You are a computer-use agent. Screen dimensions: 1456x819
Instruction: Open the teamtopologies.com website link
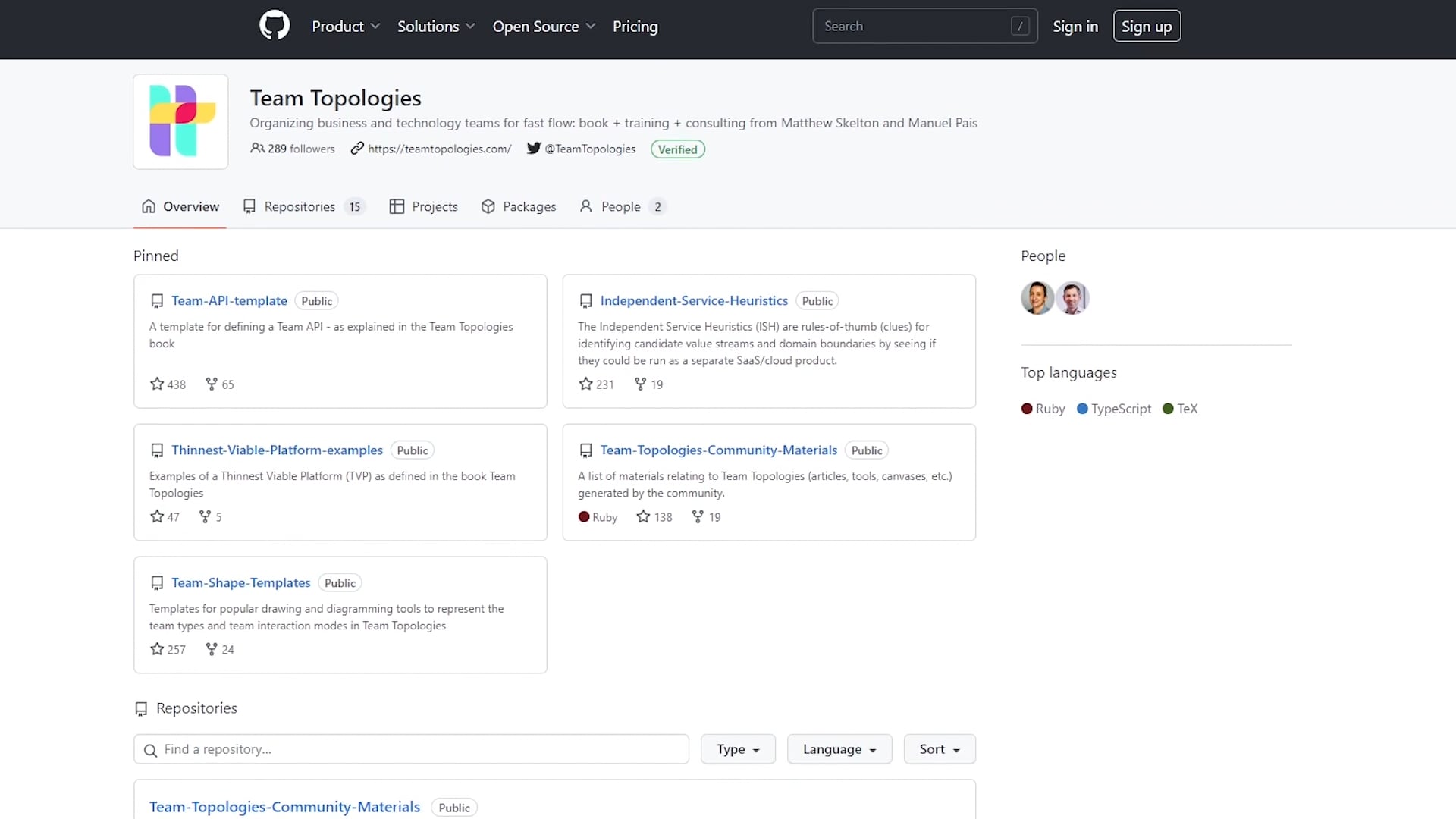[x=440, y=149]
